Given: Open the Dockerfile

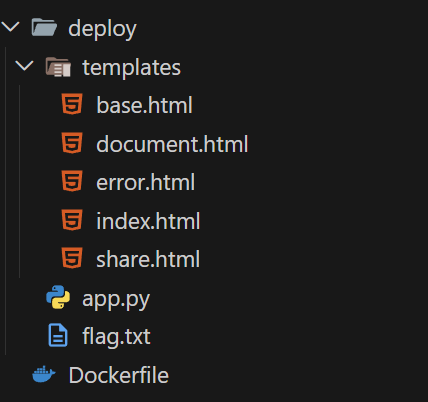Looking at the screenshot, I should pyautogui.click(x=119, y=375).
